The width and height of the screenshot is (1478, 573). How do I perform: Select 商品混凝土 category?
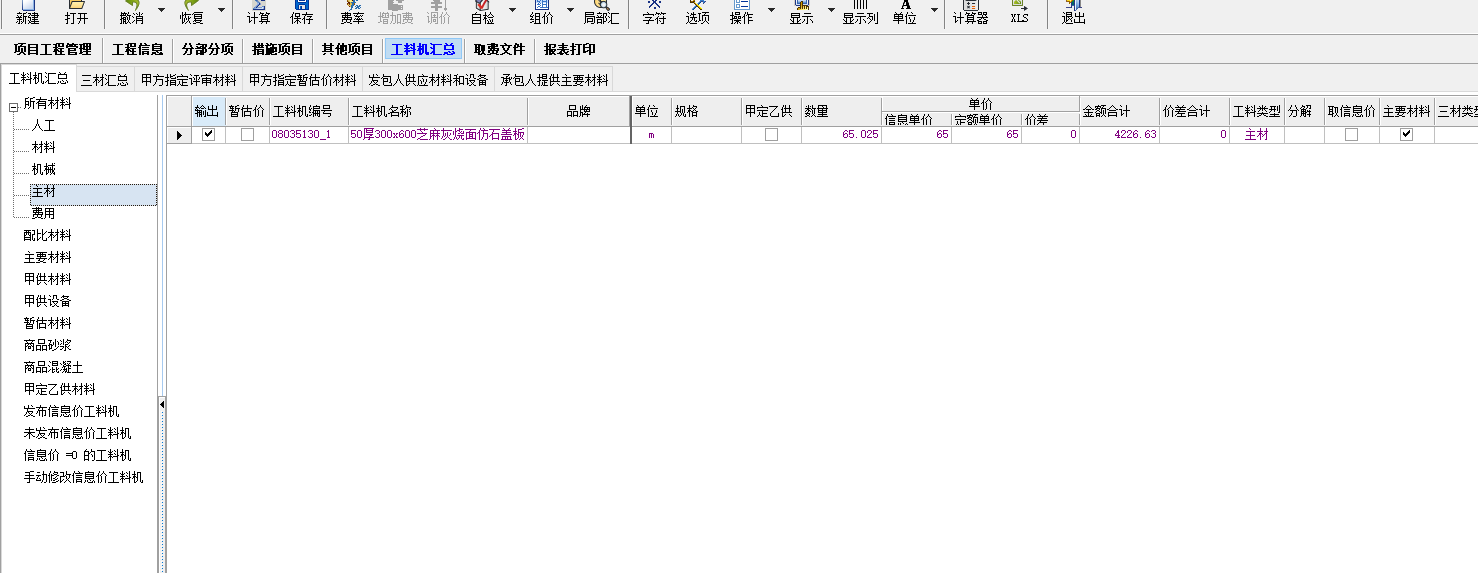[53, 368]
